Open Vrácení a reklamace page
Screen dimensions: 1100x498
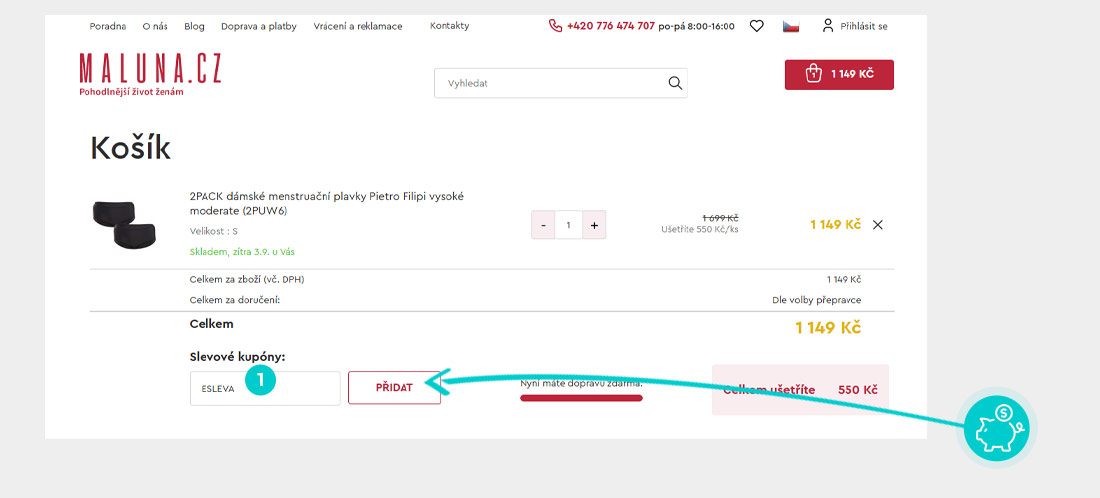358,26
